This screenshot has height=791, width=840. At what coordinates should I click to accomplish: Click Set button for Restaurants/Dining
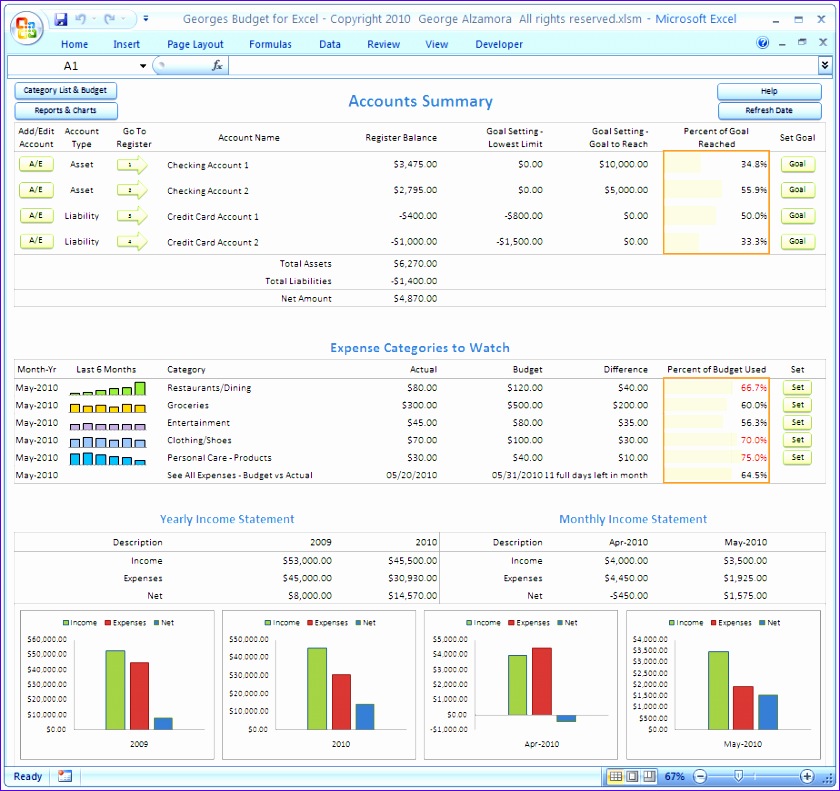click(797, 387)
